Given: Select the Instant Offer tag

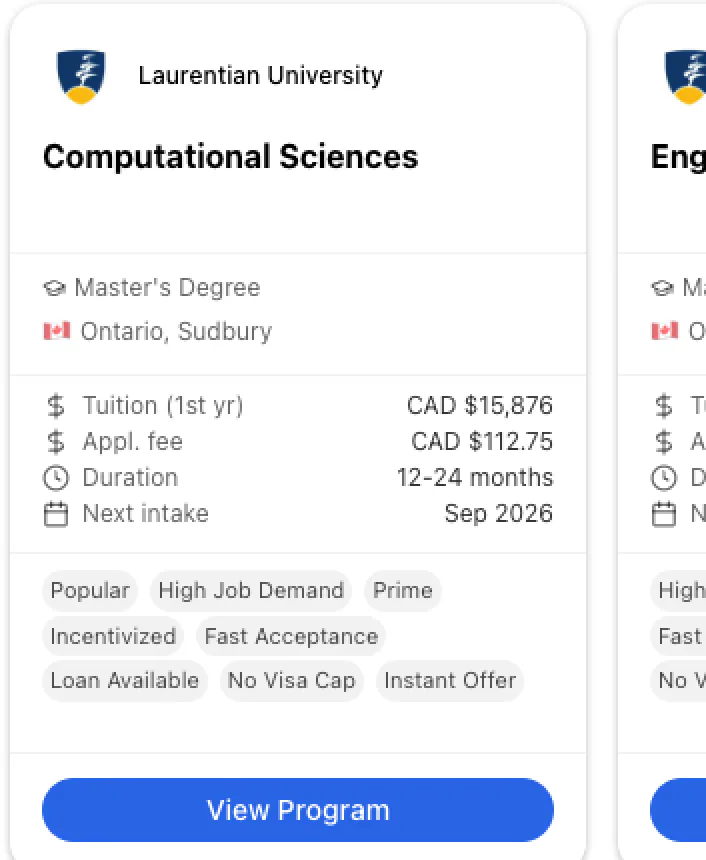Looking at the screenshot, I should (449, 680).
